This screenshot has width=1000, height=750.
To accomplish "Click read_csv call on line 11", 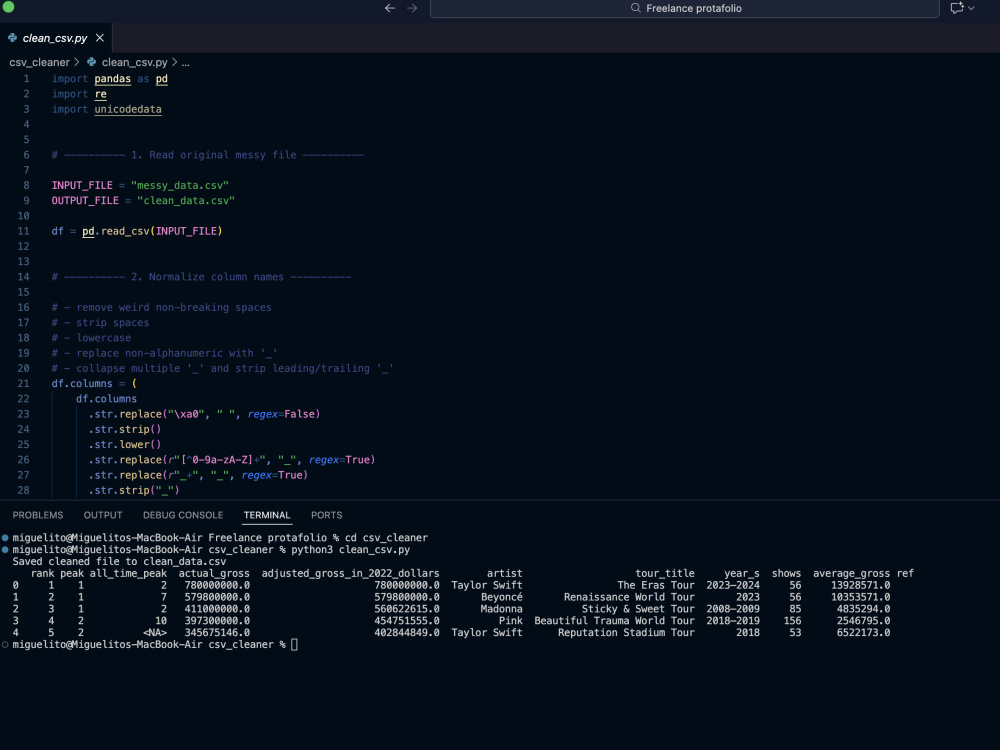I will click(125, 232).
